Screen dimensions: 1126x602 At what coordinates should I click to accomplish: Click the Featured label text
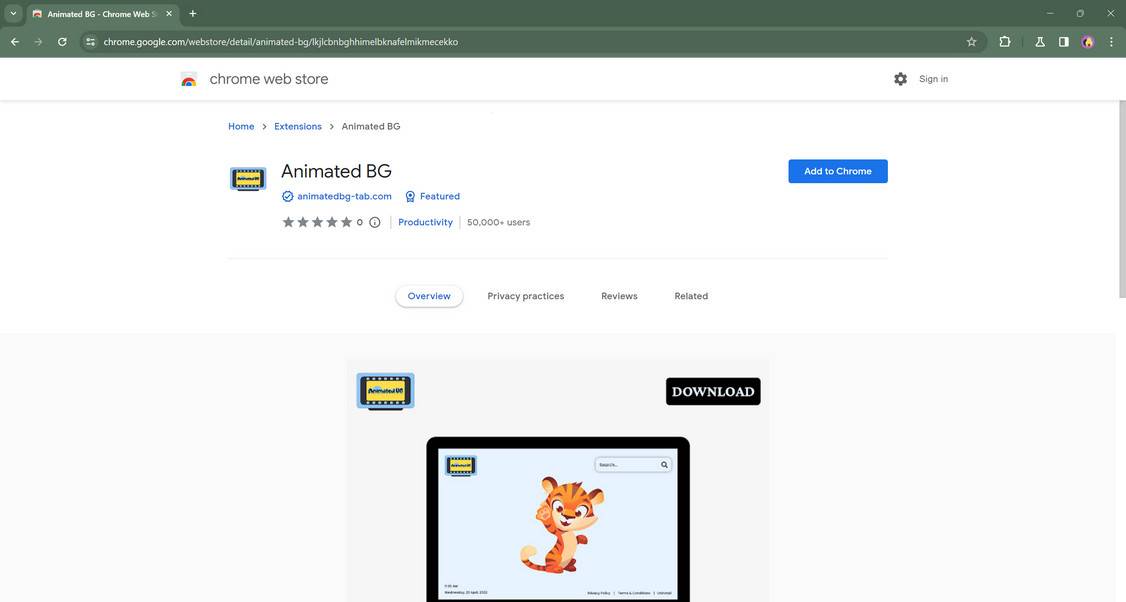click(440, 196)
